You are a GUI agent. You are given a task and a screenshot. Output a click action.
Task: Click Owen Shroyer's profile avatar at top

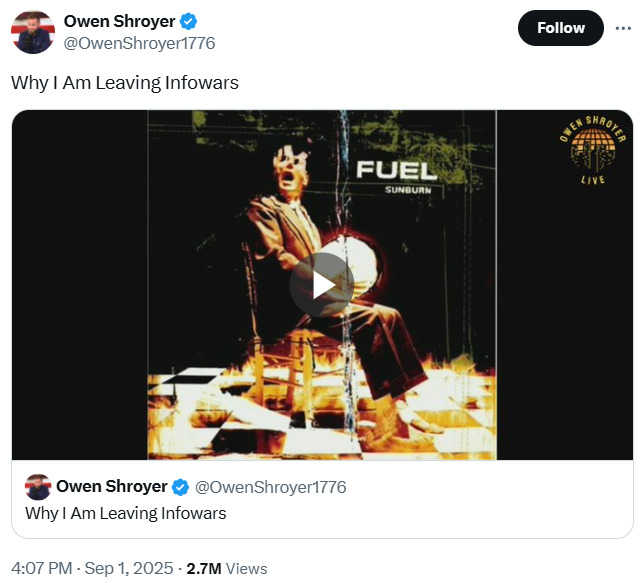pos(32,32)
